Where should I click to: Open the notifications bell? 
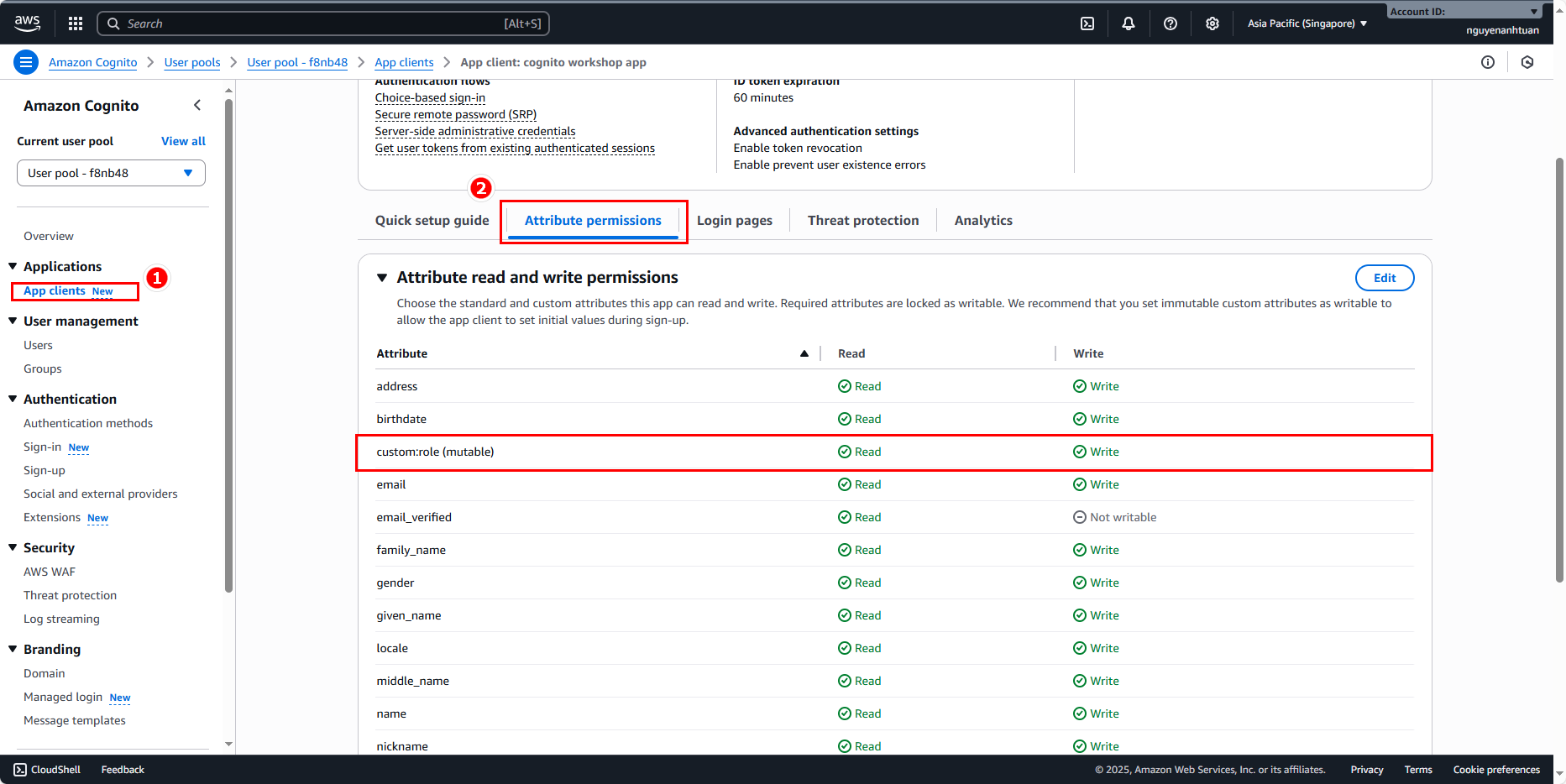1129,24
